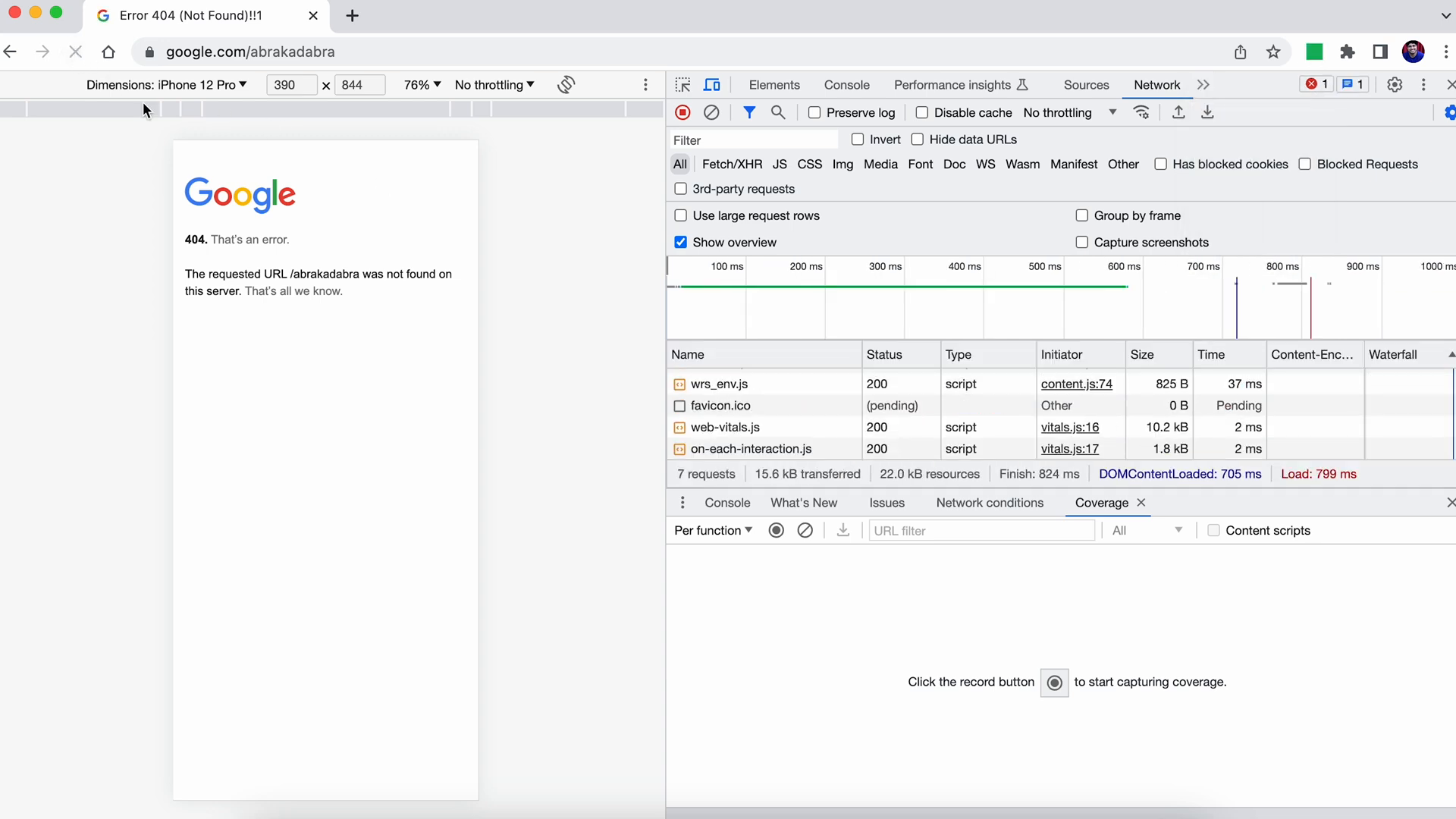
Task: Filter requests by Fetch/XHR
Action: tap(732, 165)
